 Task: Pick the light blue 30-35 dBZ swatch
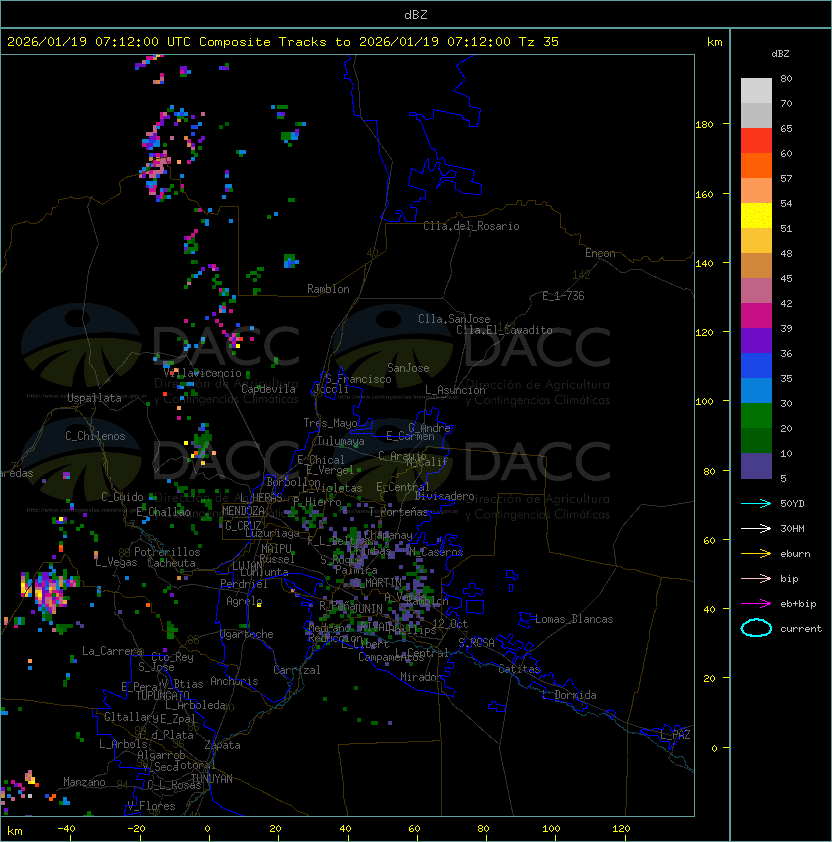756,391
